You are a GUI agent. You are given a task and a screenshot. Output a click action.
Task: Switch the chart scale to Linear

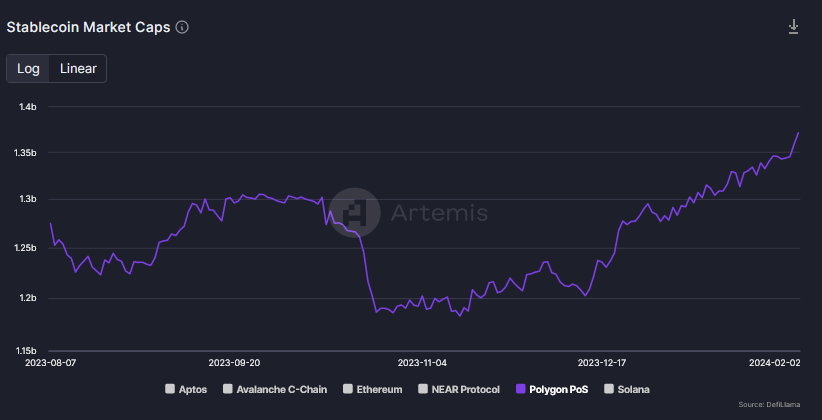click(78, 68)
